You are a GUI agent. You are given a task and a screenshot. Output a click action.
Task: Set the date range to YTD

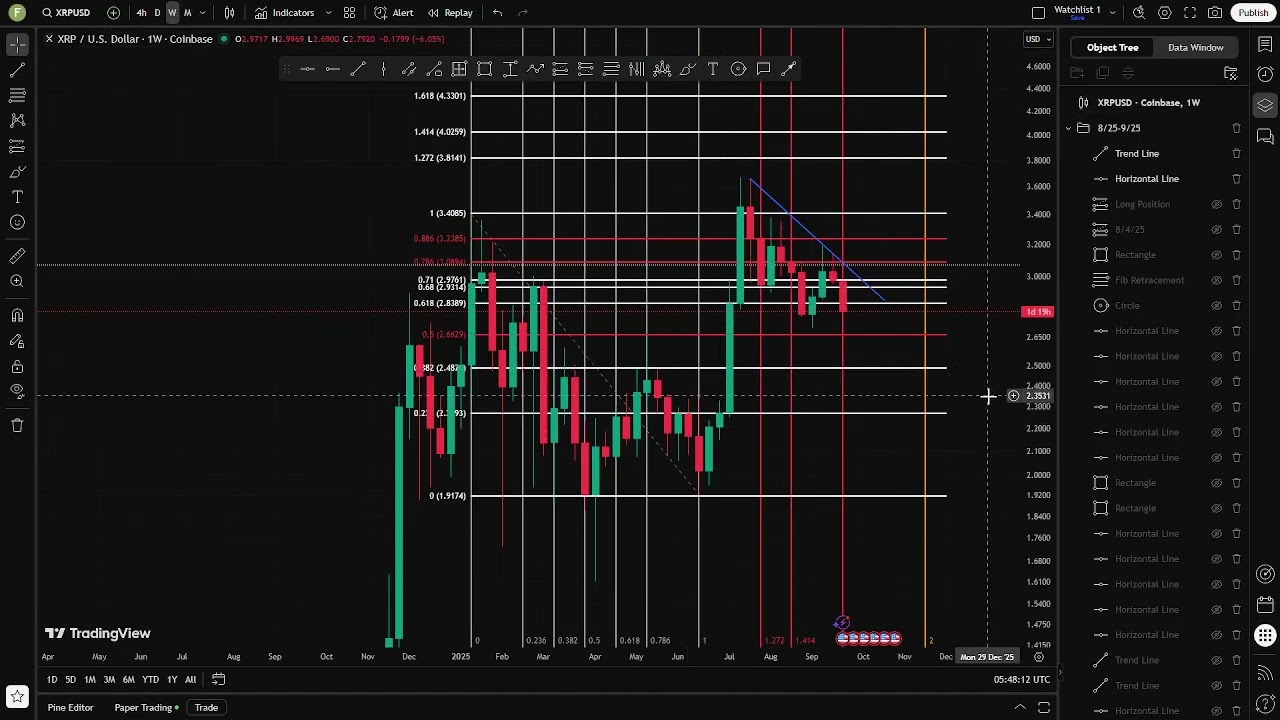point(150,680)
